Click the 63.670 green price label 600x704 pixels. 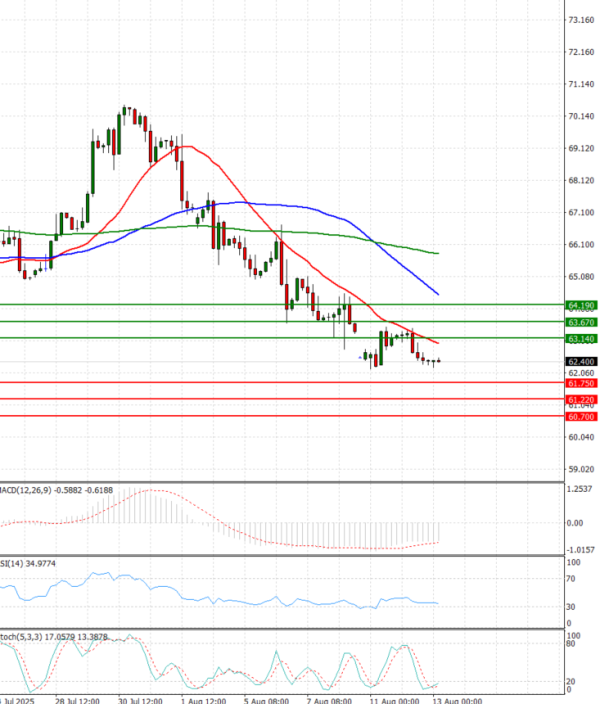point(581,322)
